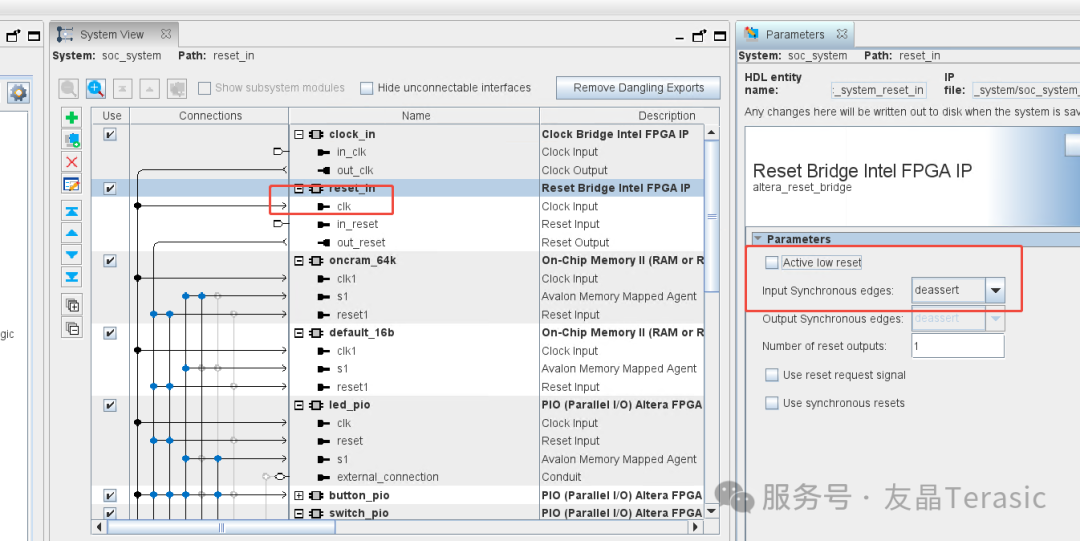The width and height of the screenshot is (1080, 541).
Task: Collapse the switch_pio tree node
Action: (299, 513)
